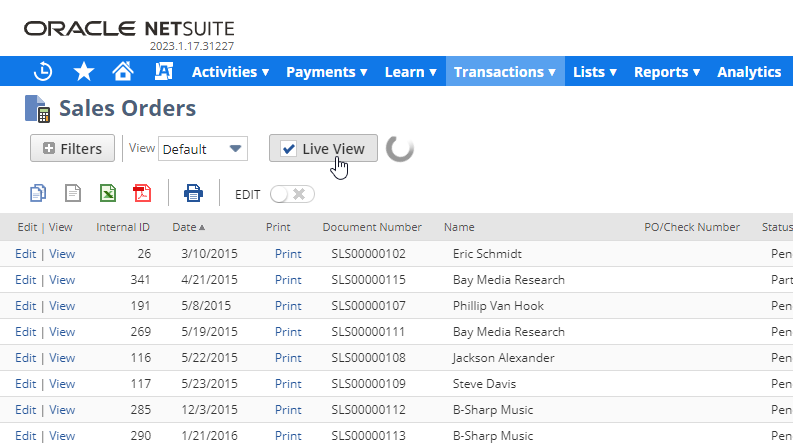View the Jackson Alexander order
This screenshot has height=446, width=793.
point(62,358)
